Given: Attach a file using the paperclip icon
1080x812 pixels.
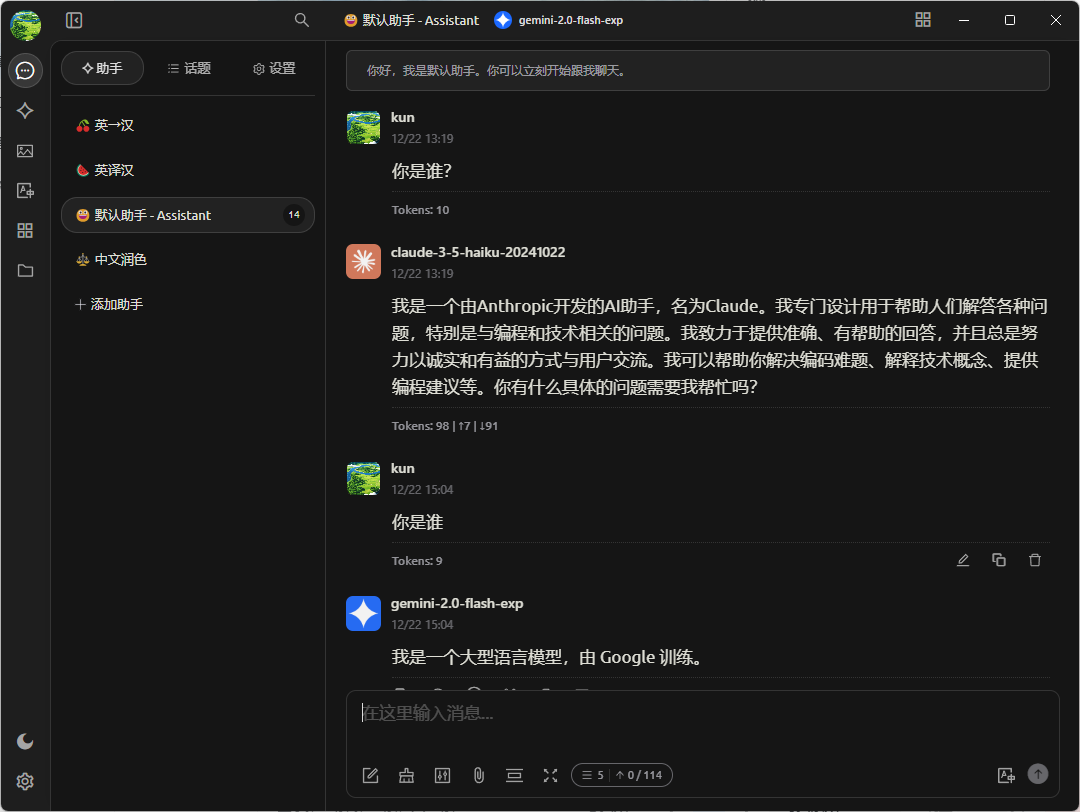Looking at the screenshot, I should click(478, 775).
